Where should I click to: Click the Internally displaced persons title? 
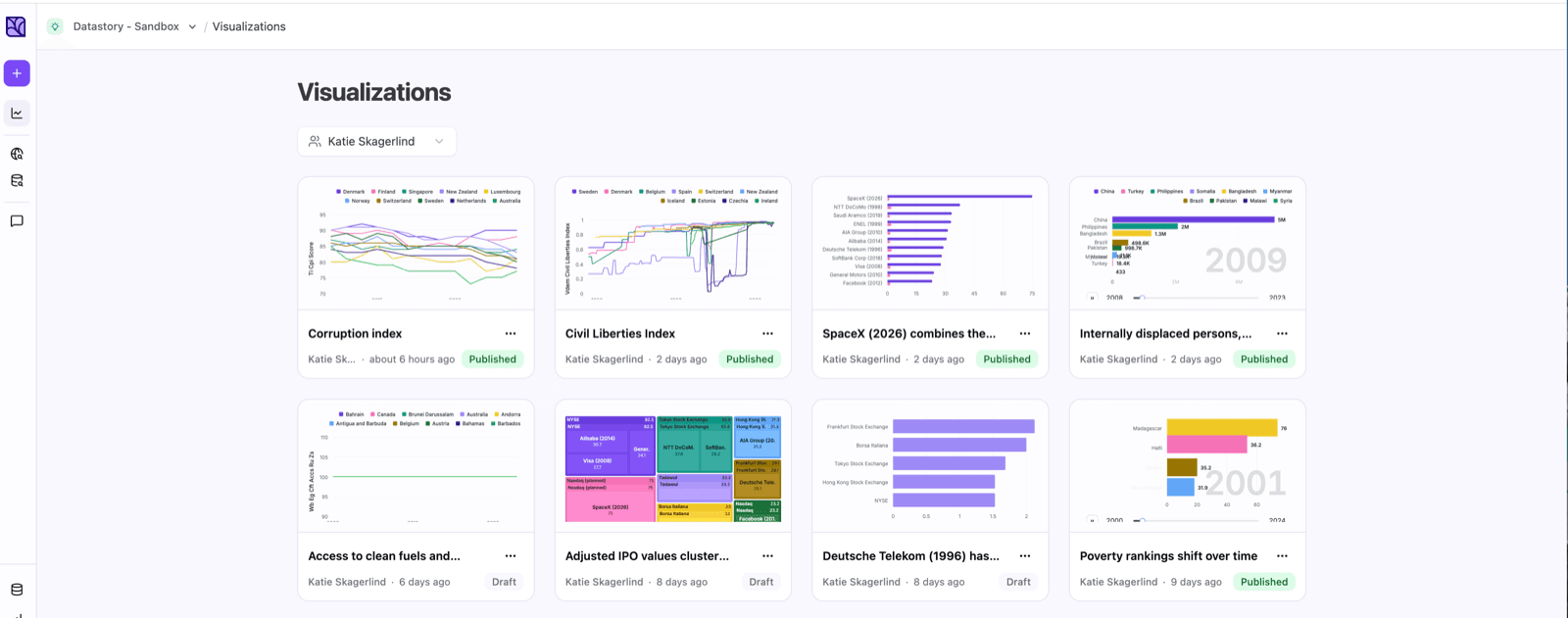pos(1165,334)
